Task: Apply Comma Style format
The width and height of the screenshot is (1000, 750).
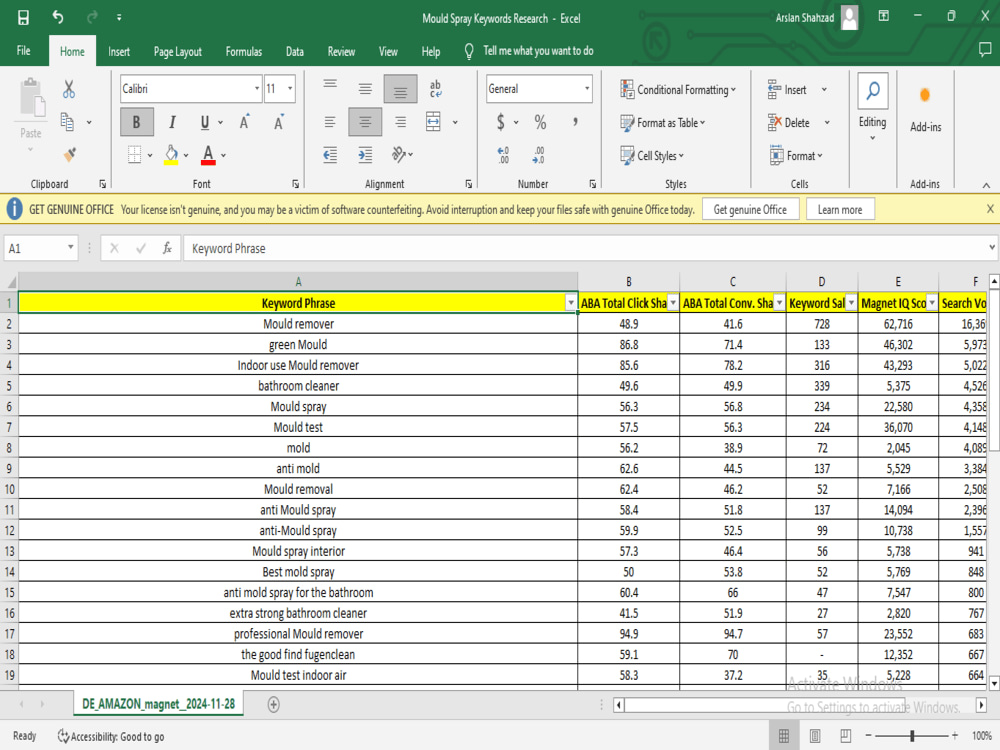Action: tap(575, 122)
